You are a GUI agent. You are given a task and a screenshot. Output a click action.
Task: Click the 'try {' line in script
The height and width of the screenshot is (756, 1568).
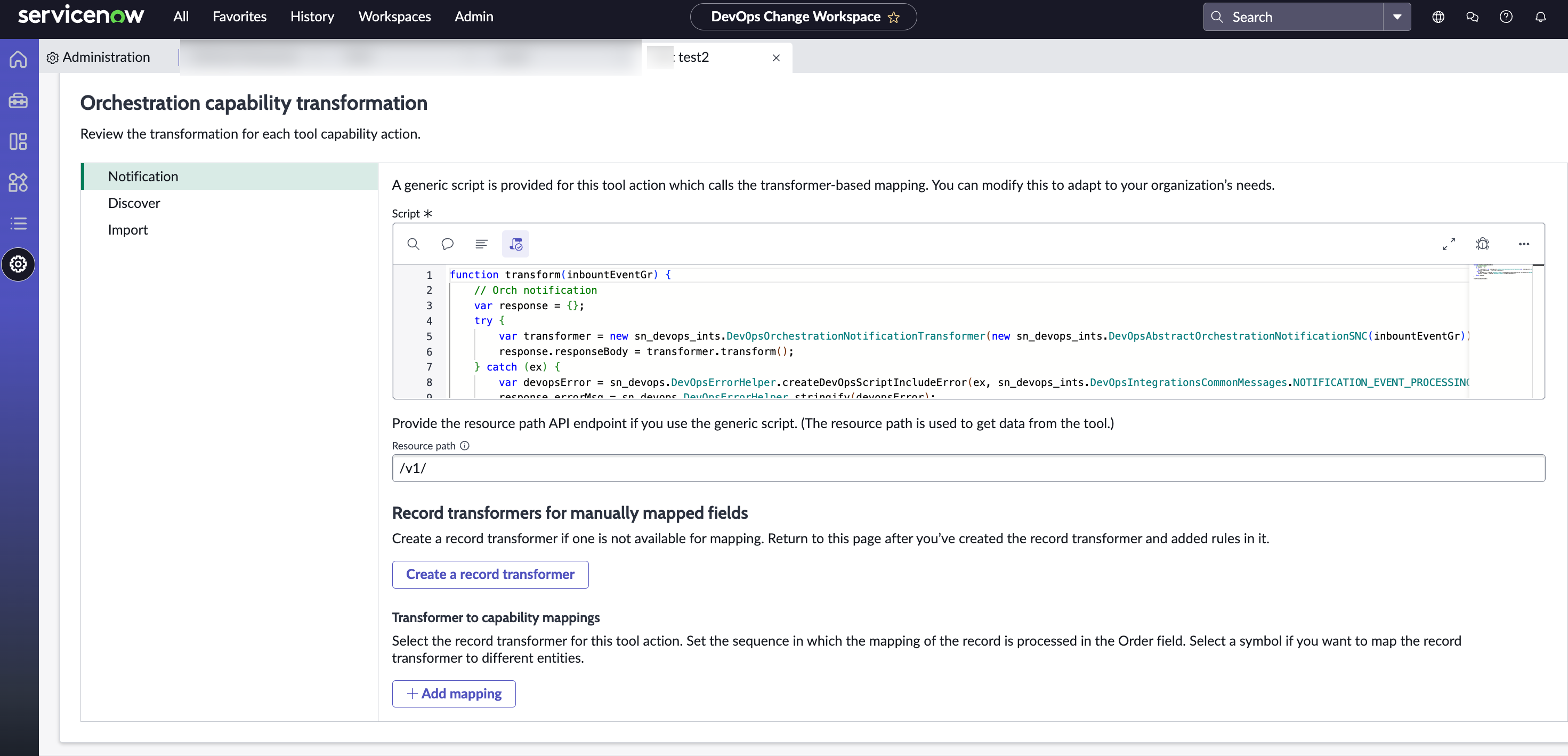[489, 321]
